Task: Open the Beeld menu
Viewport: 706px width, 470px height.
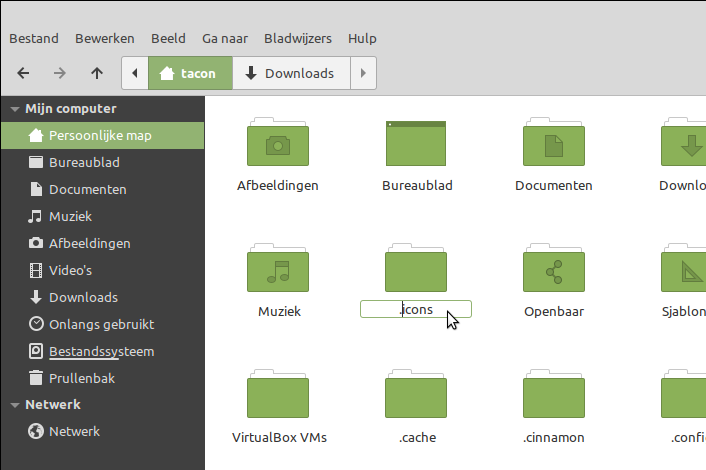Action: (x=168, y=38)
